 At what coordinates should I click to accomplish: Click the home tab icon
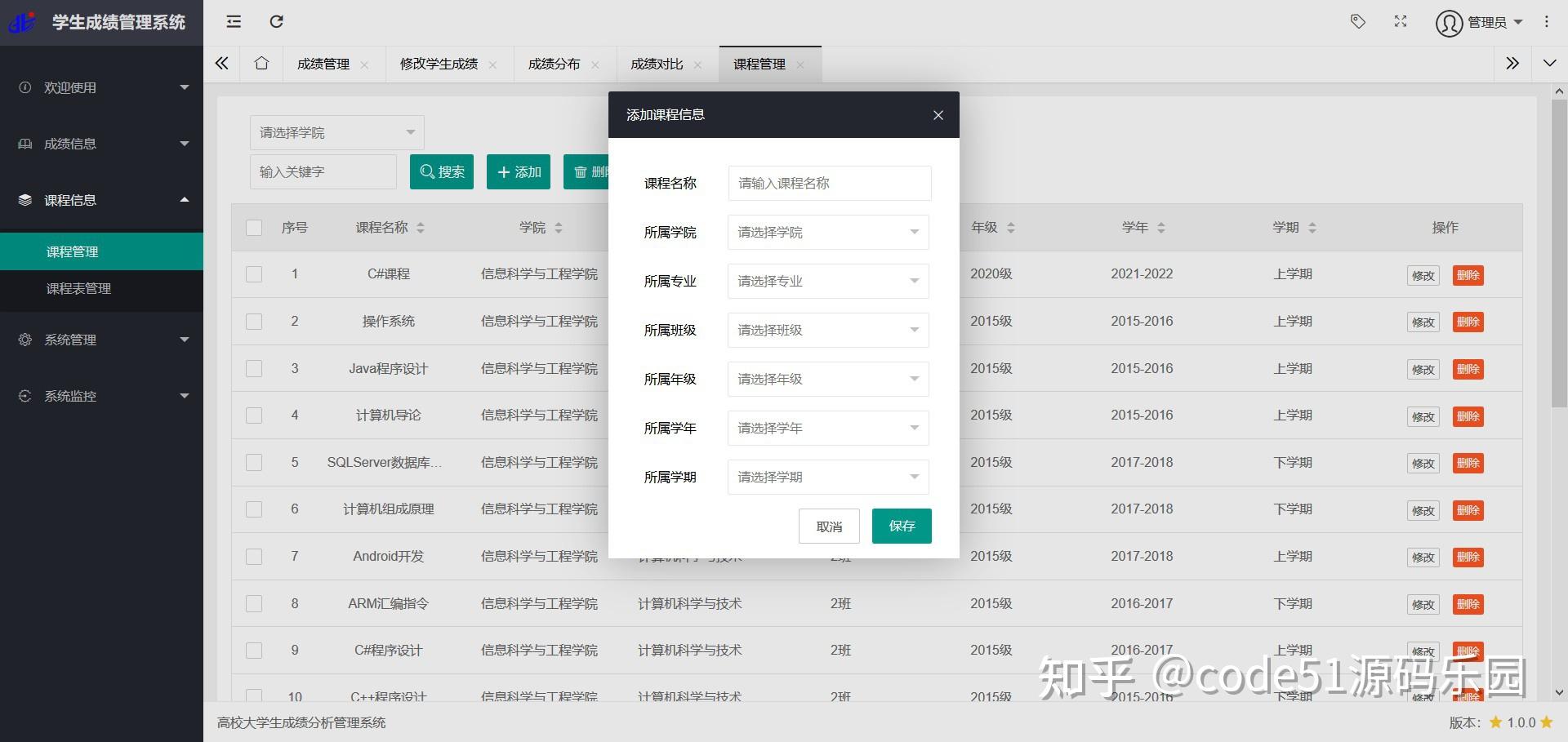pyautogui.click(x=261, y=63)
